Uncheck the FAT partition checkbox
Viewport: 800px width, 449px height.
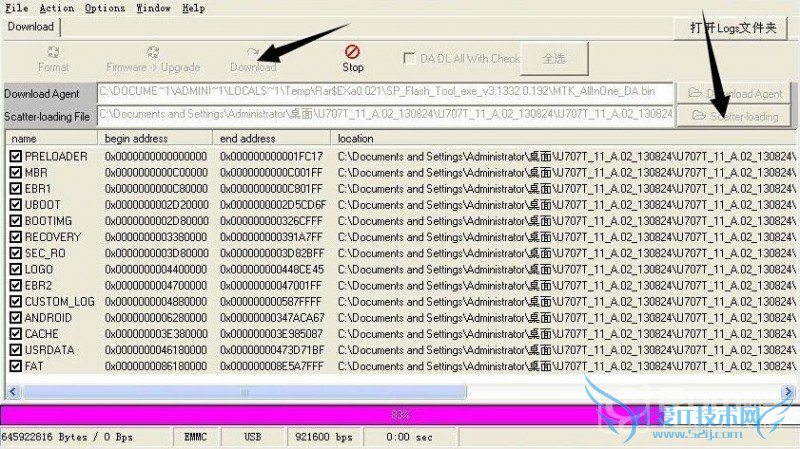click(15, 366)
